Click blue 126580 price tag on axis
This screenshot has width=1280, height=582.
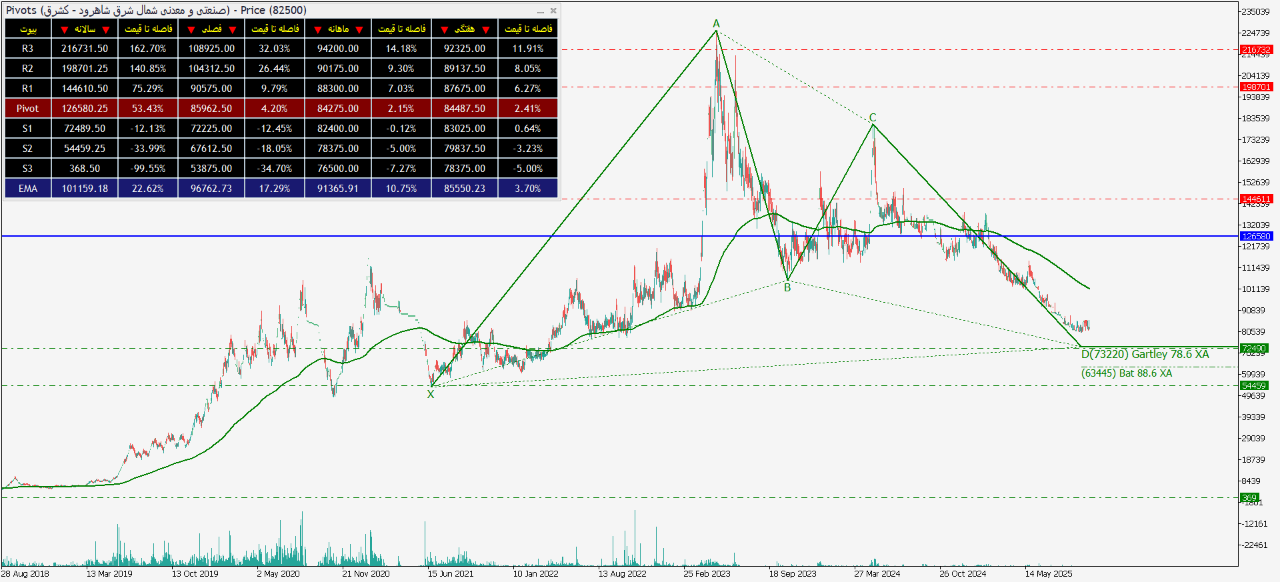click(x=1255, y=236)
